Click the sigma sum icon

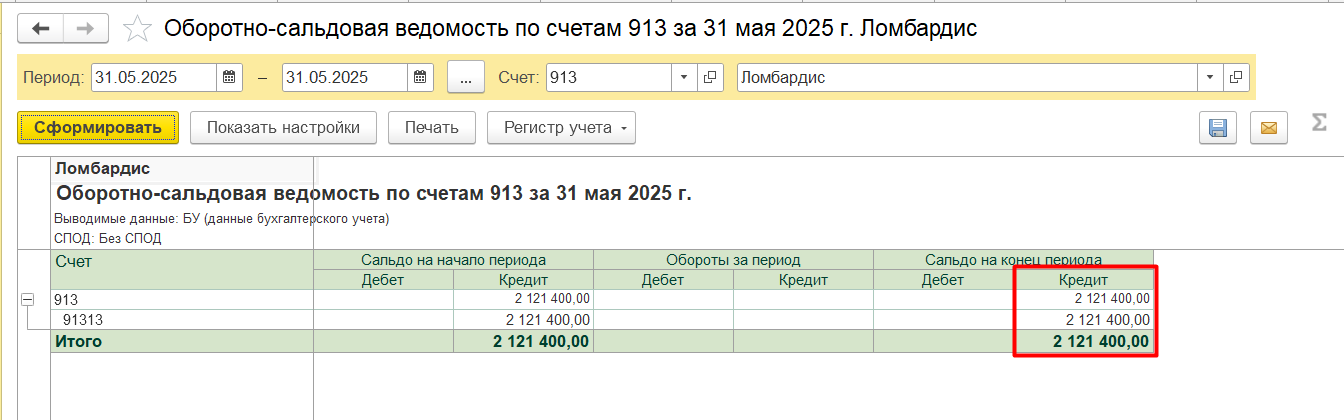(x=1320, y=125)
